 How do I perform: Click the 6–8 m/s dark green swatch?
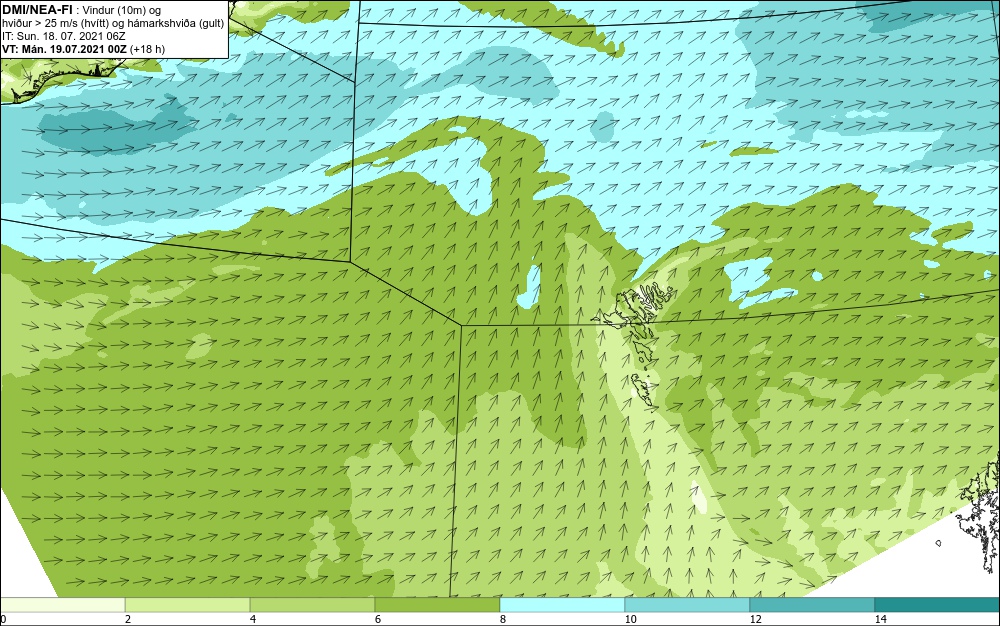[x=438, y=605]
